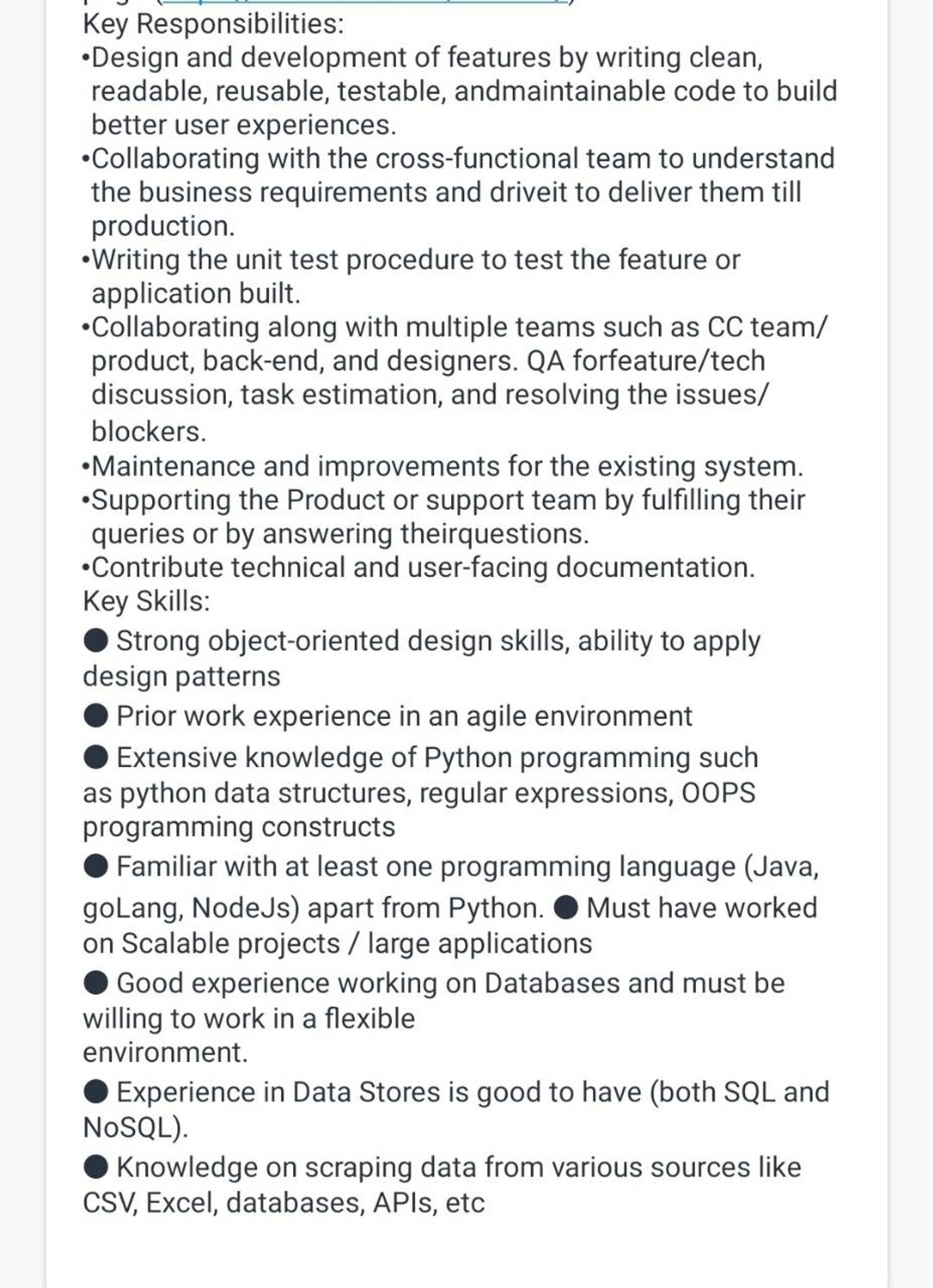Click the "Key Skills:" heading

(x=147, y=601)
